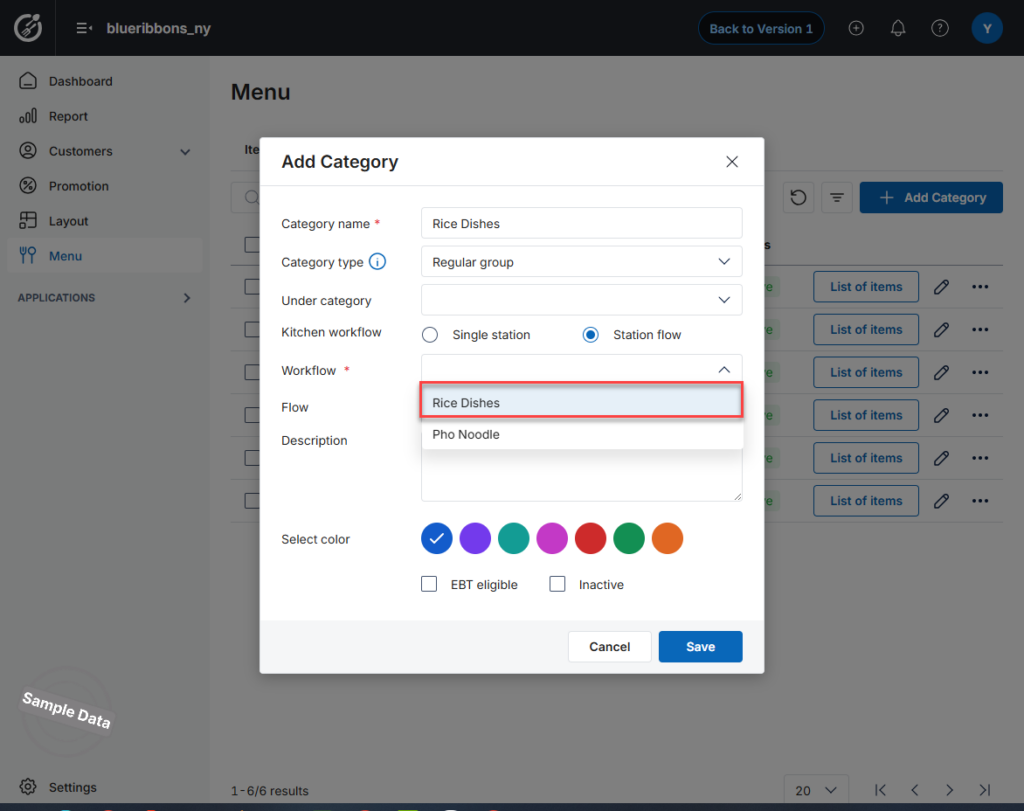Expand the Customers submenu chevron
This screenshot has height=811, width=1024.
(x=185, y=151)
